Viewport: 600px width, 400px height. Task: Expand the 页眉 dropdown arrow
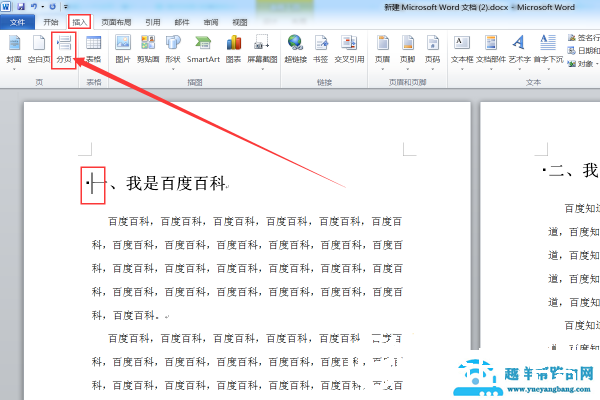point(382,69)
